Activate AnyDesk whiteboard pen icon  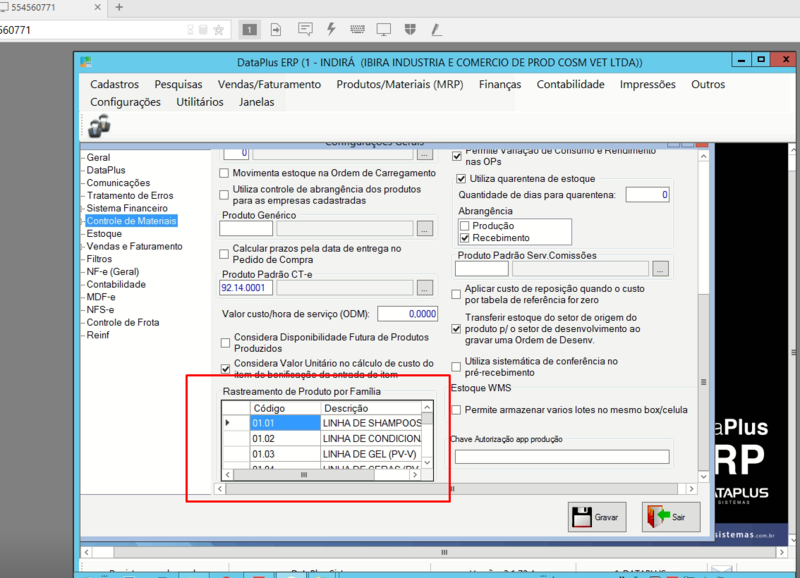(x=436, y=30)
